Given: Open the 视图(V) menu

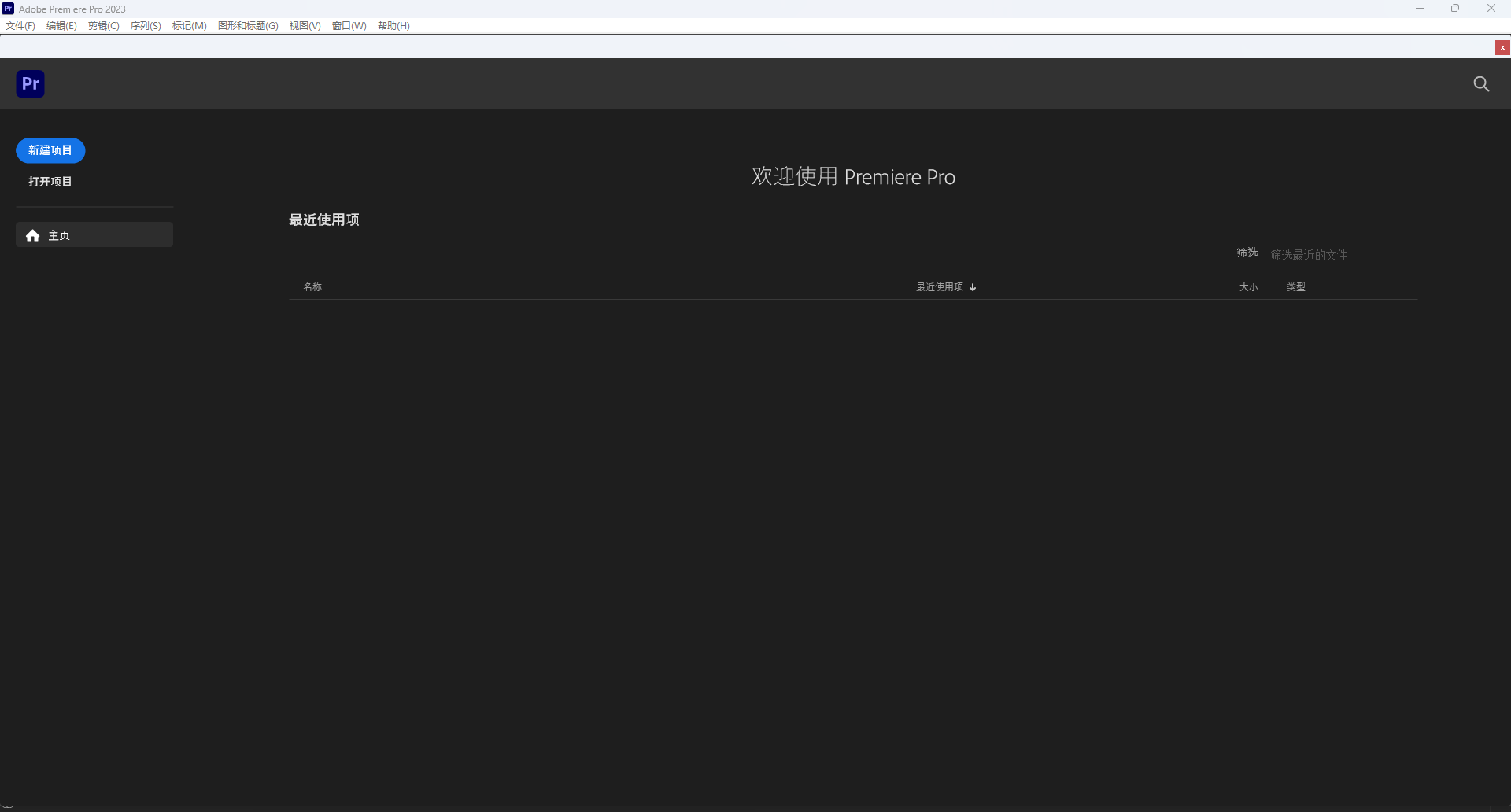Looking at the screenshot, I should [x=305, y=26].
